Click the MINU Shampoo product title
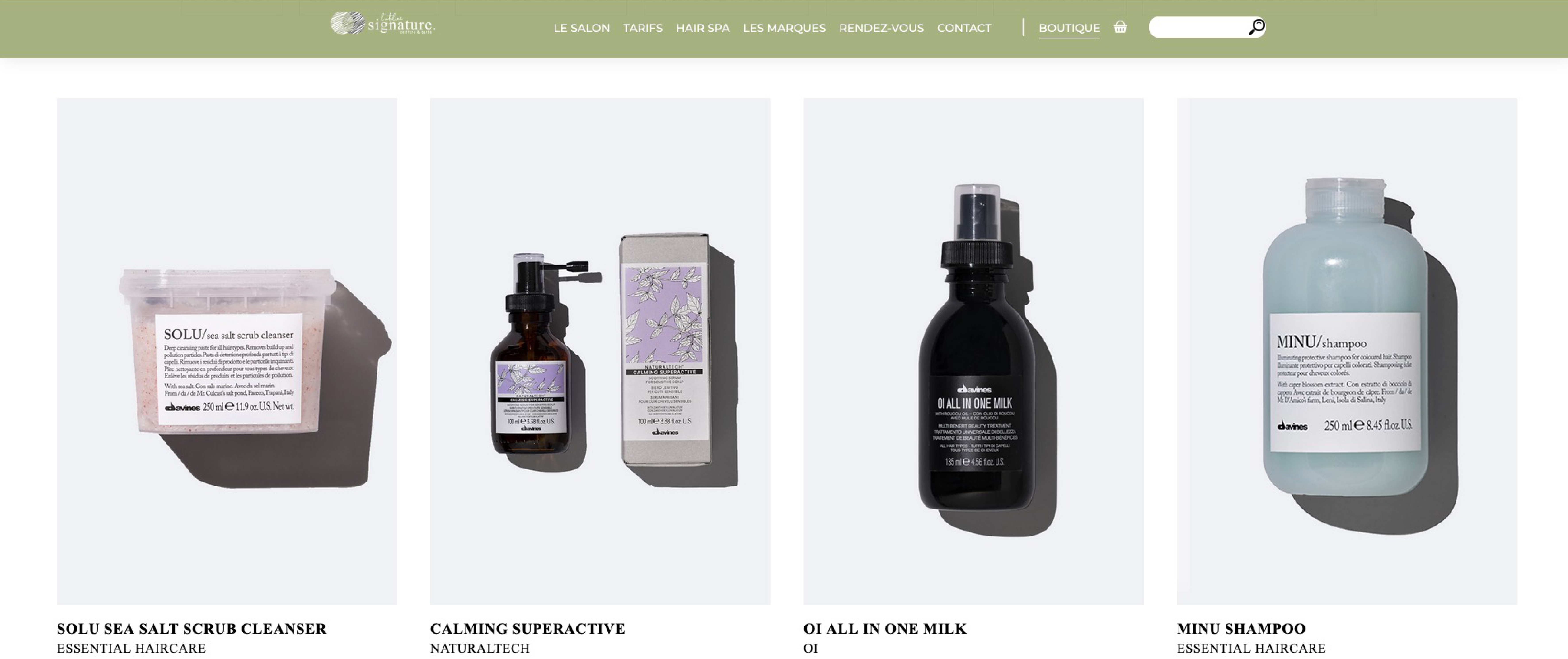 click(x=1241, y=628)
